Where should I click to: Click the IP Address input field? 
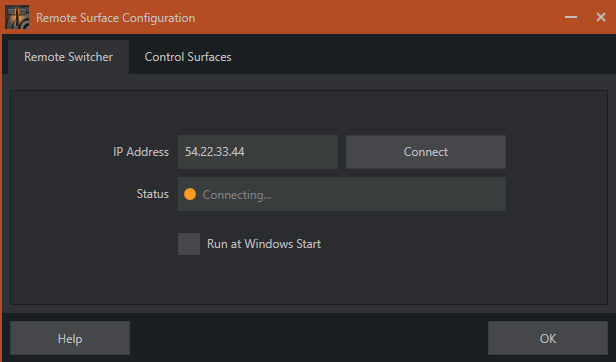coord(258,152)
